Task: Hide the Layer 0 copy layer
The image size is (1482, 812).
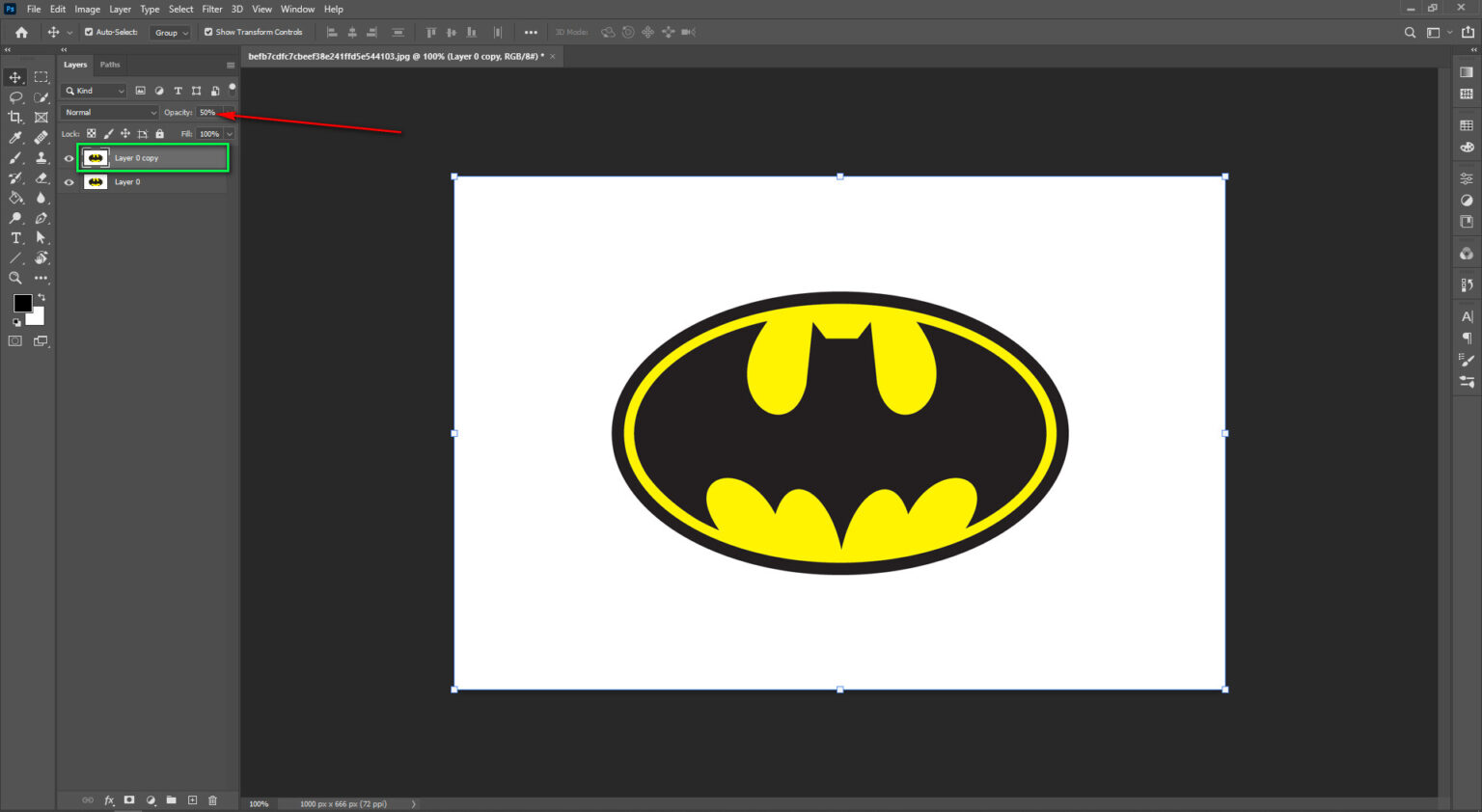Action: click(69, 157)
